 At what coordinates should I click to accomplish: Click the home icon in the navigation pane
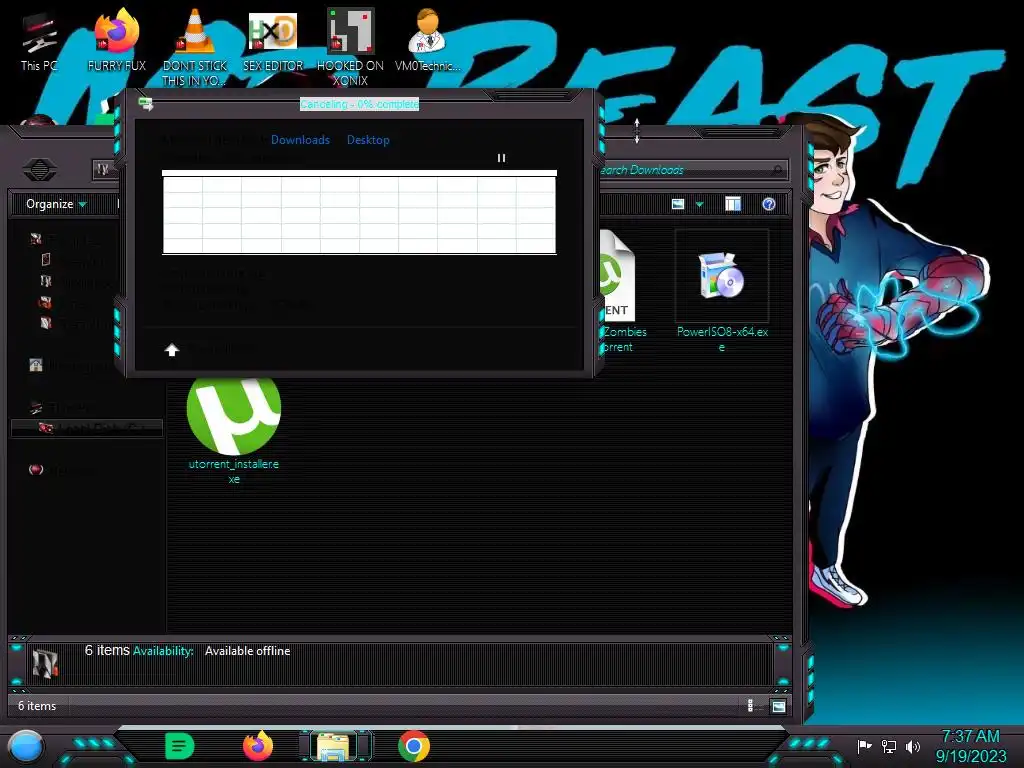36,365
